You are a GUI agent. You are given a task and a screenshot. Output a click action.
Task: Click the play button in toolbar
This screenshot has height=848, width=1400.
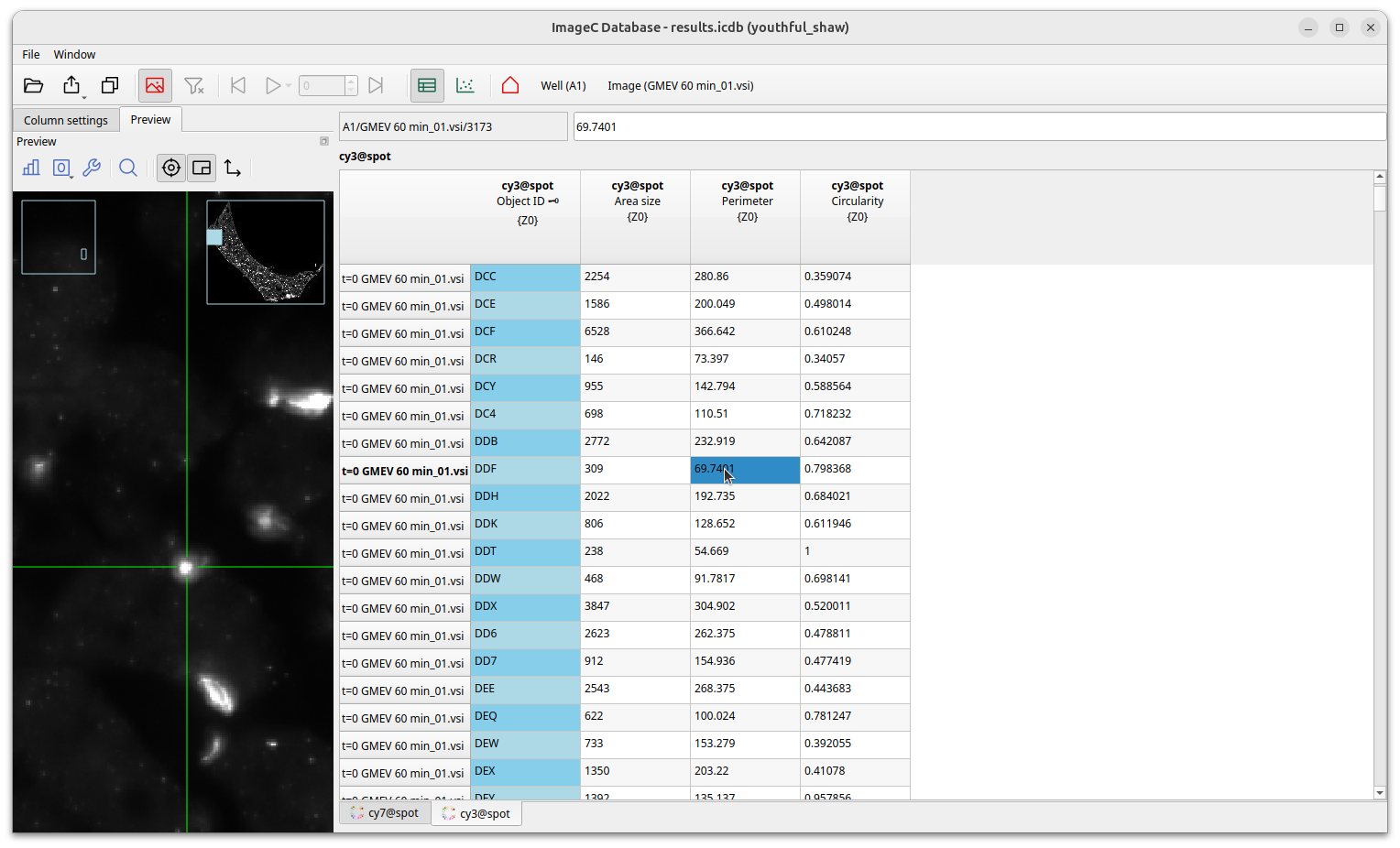[x=272, y=85]
